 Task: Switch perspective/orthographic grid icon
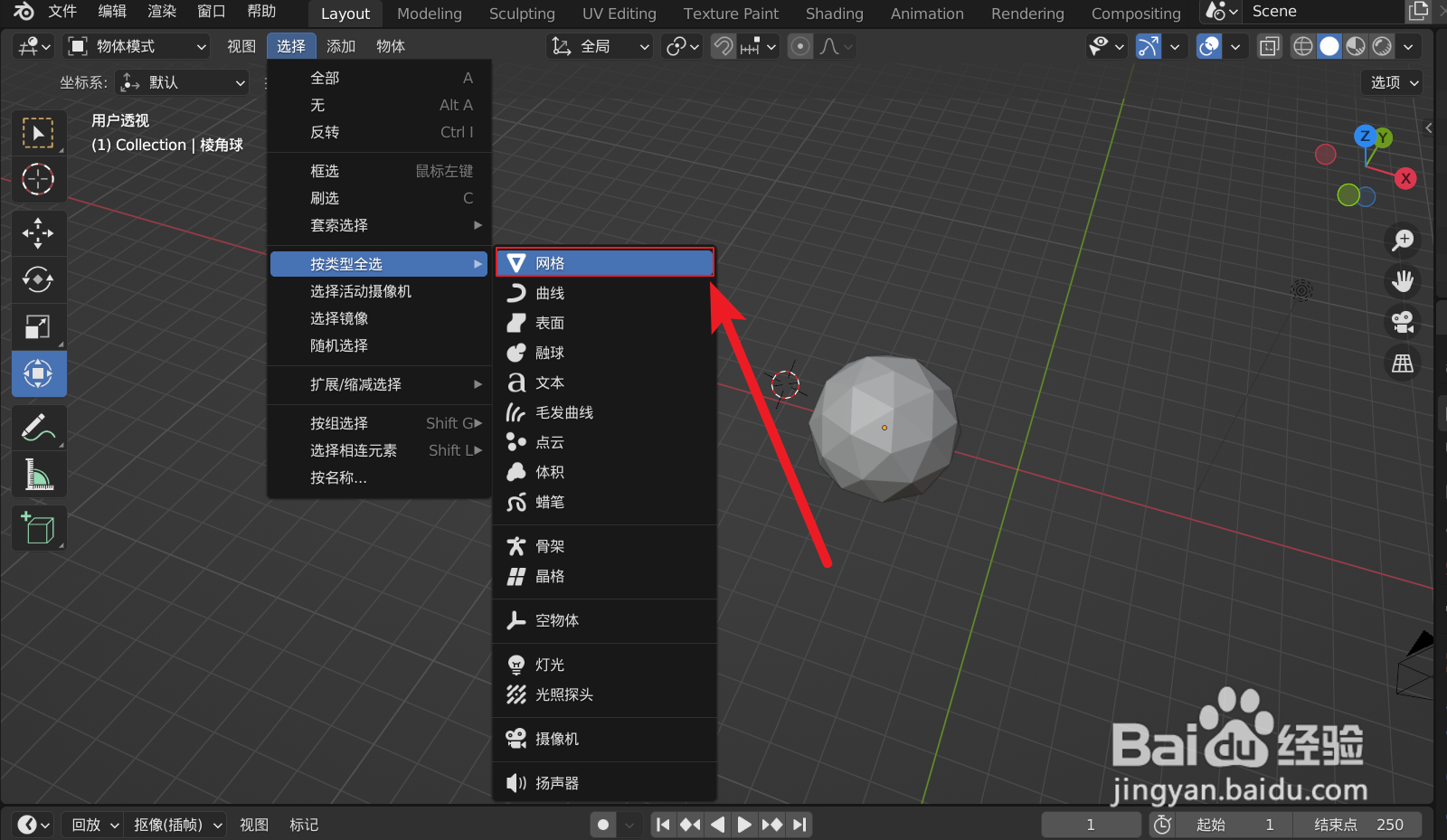pyautogui.click(x=1403, y=363)
